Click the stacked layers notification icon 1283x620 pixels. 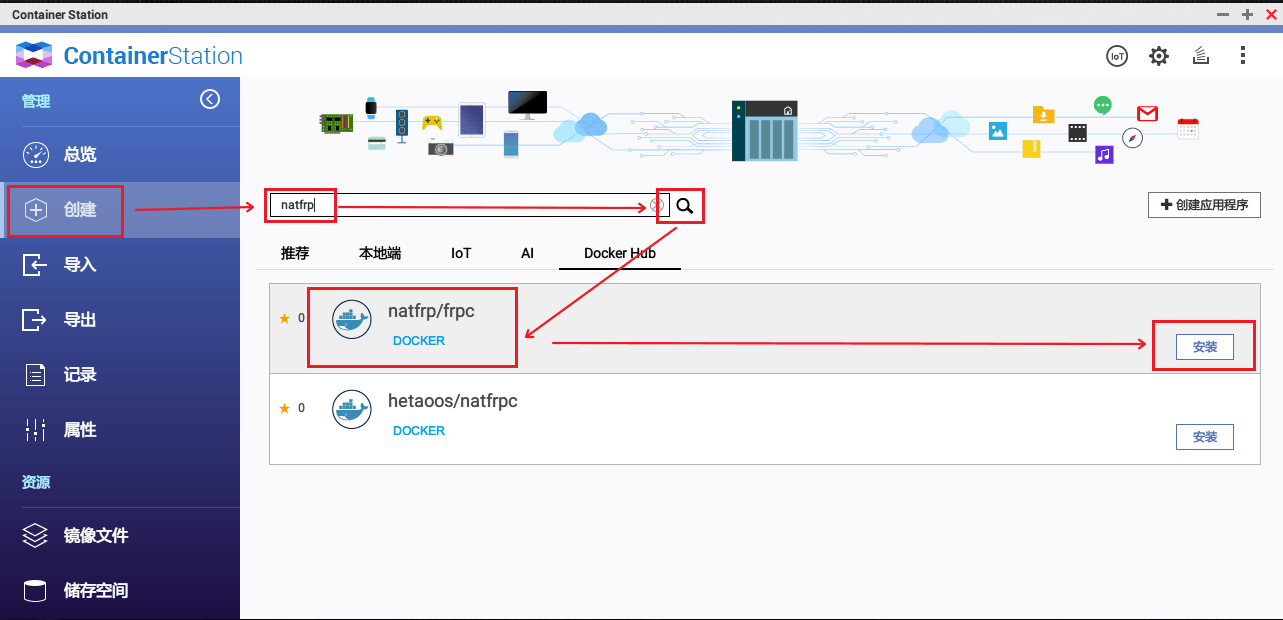coord(1201,56)
